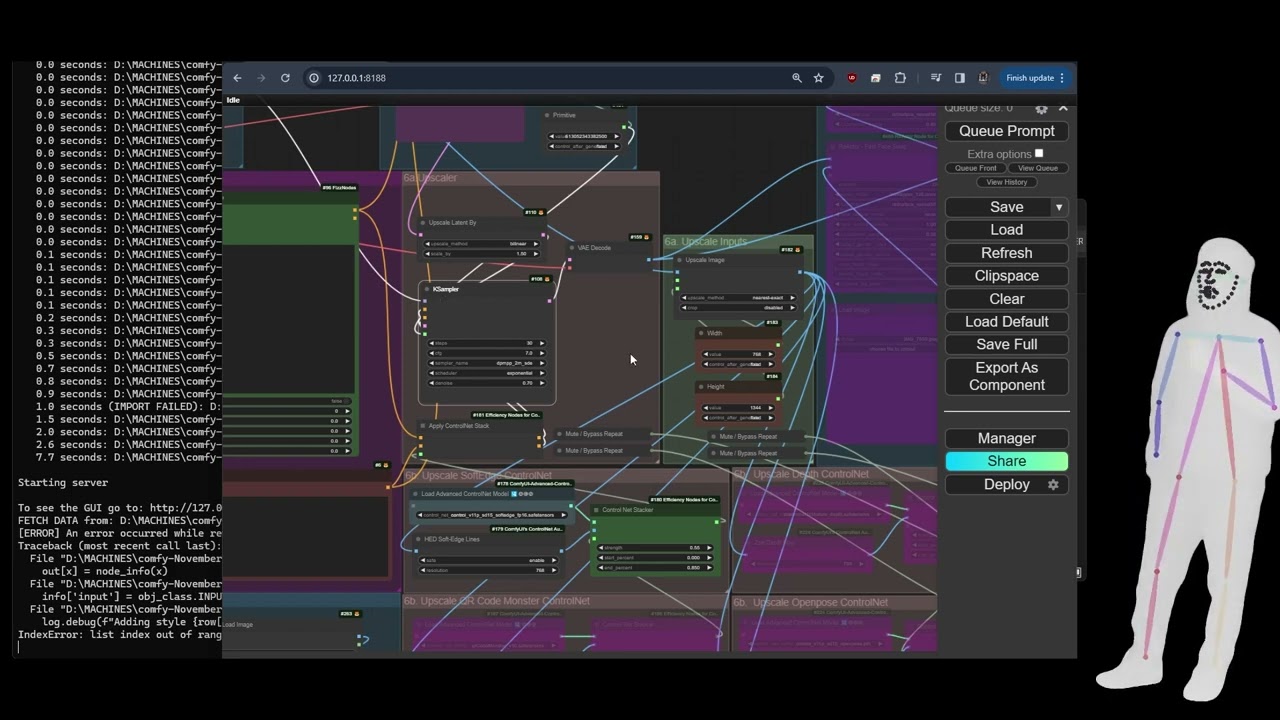
Task: Click Queue Front button
Action: pyautogui.click(x=975, y=168)
